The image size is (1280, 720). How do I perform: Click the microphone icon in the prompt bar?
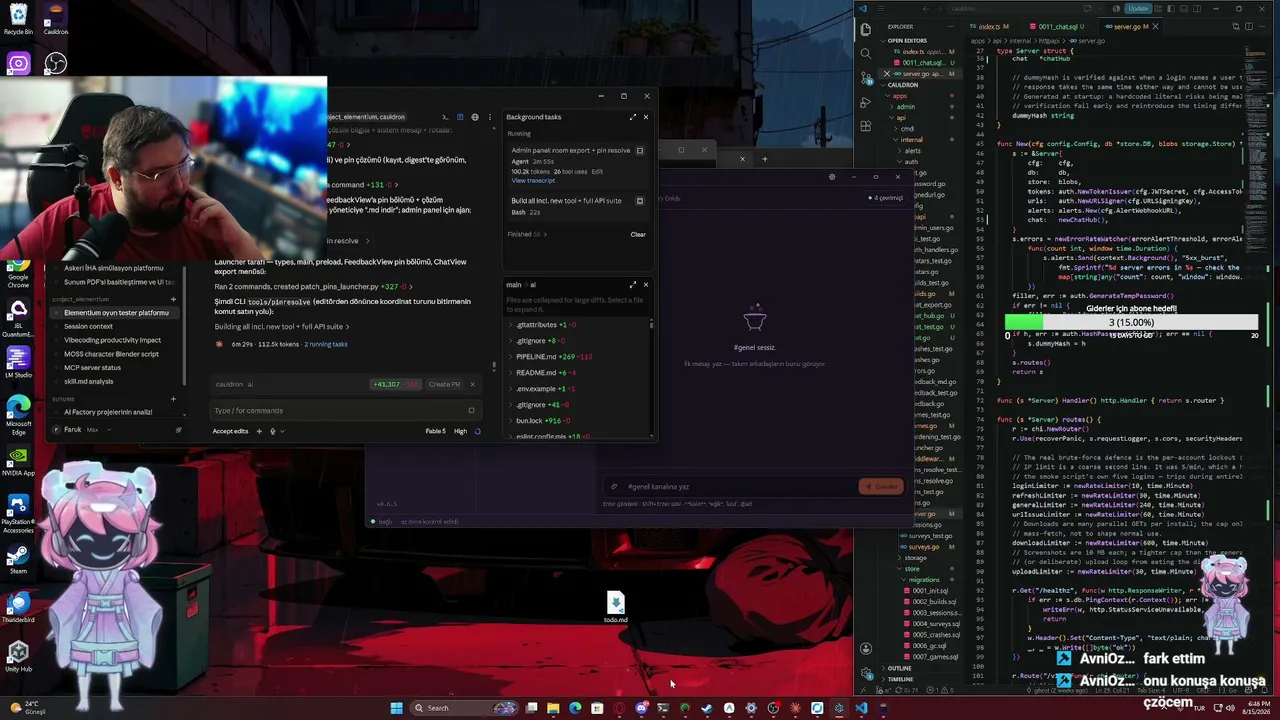pyautogui.click(x=273, y=431)
